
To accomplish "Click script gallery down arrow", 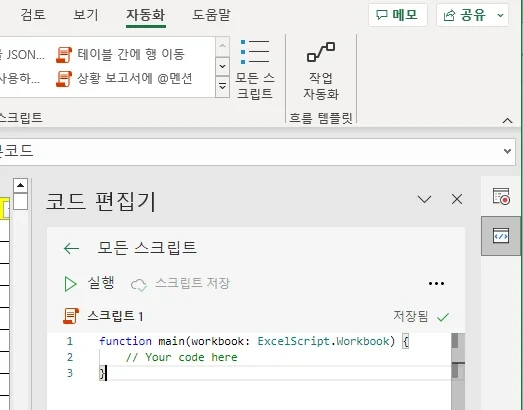I will coord(222,66).
